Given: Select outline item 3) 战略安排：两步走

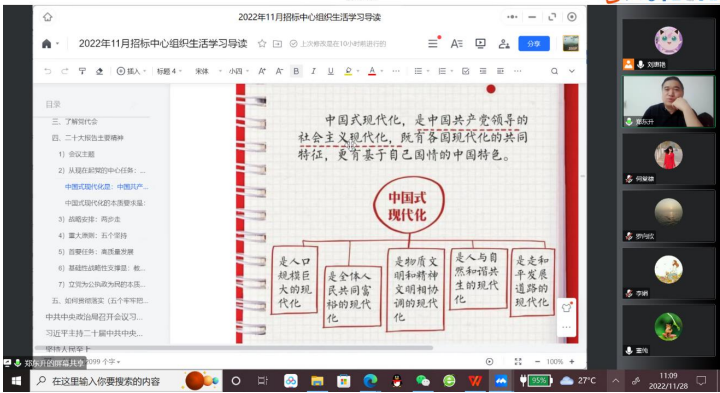Looking at the screenshot, I should pos(90,219).
